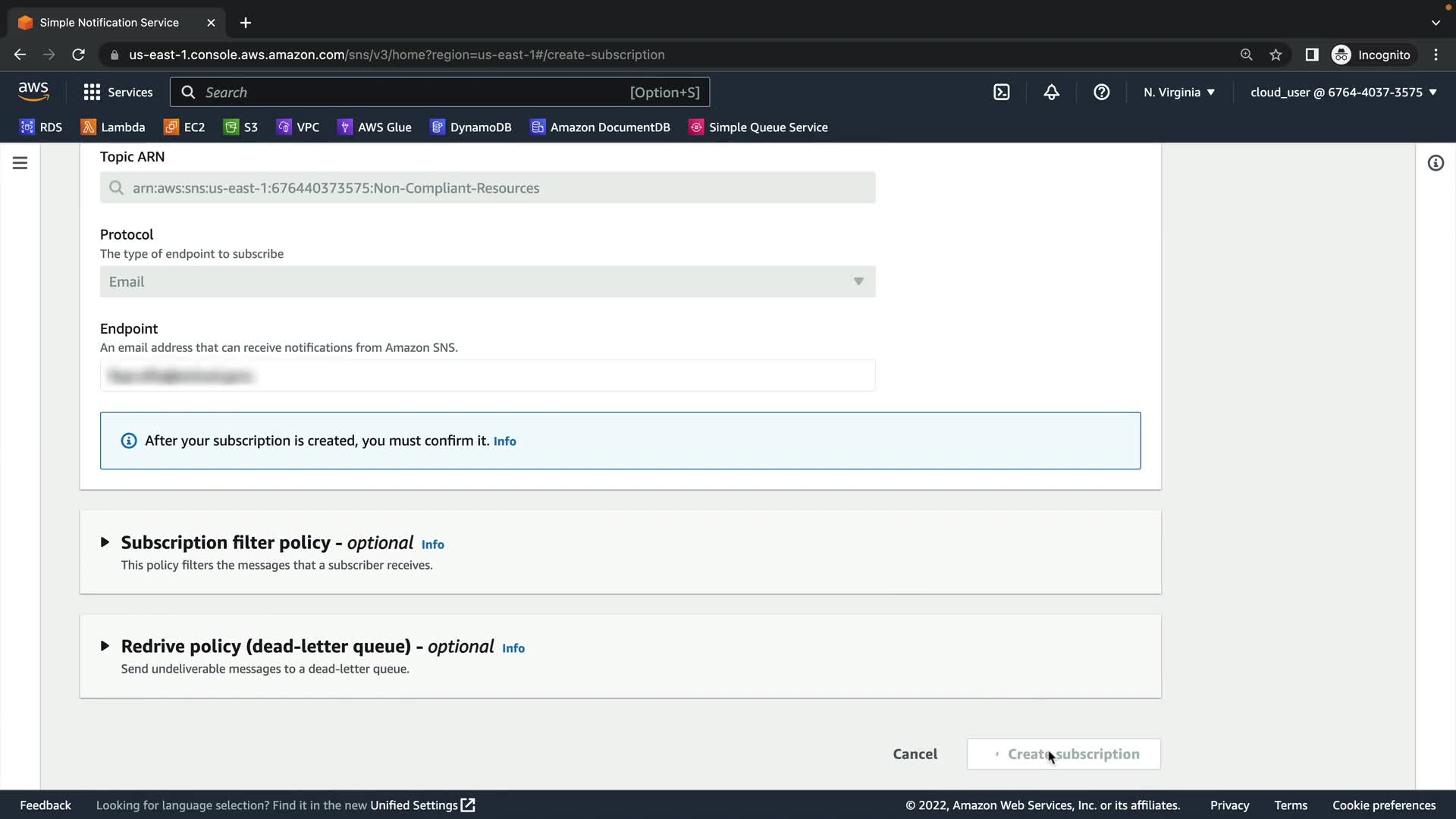Viewport: 1456px width, 819px height.
Task: Open the hamburger side navigation menu
Action: [20, 163]
